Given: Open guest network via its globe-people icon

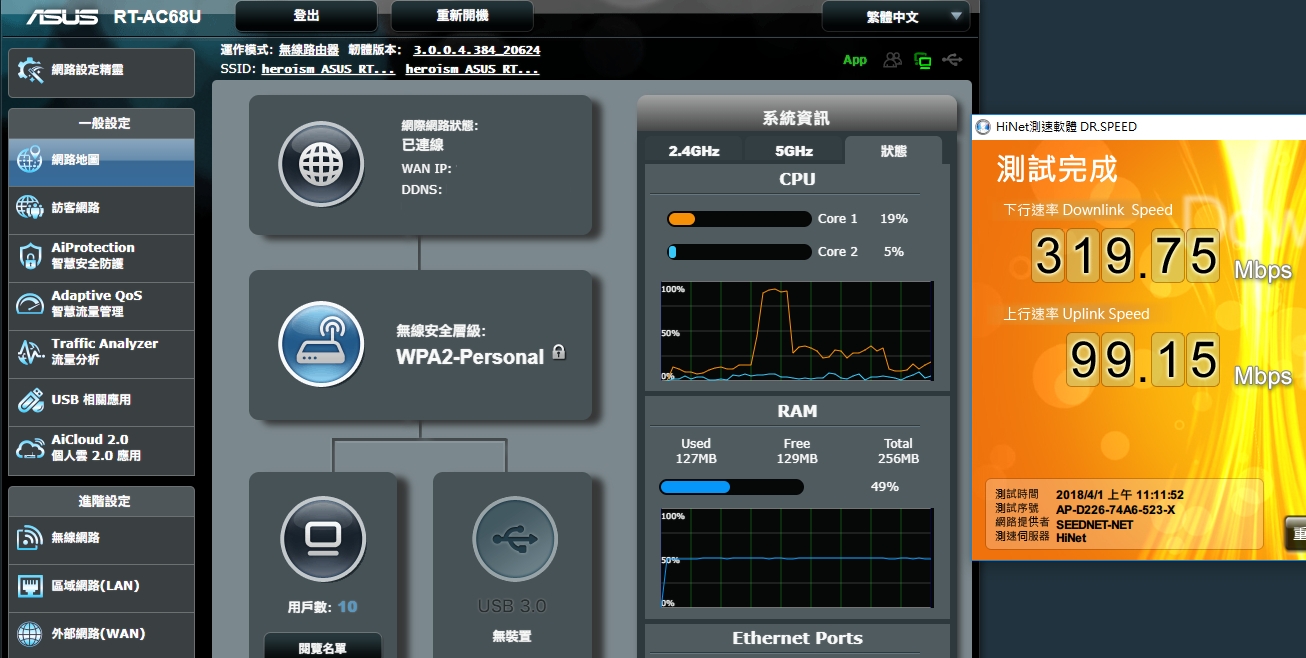Looking at the screenshot, I should coord(30,207).
